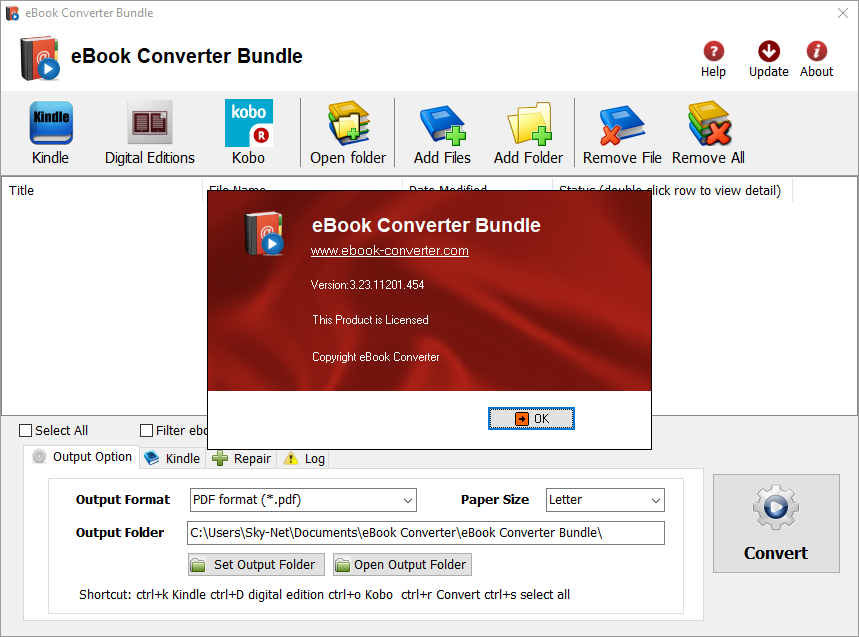Click Set Output Folder button
Viewport: 859px width, 637px height.
(x=256, y=565)
